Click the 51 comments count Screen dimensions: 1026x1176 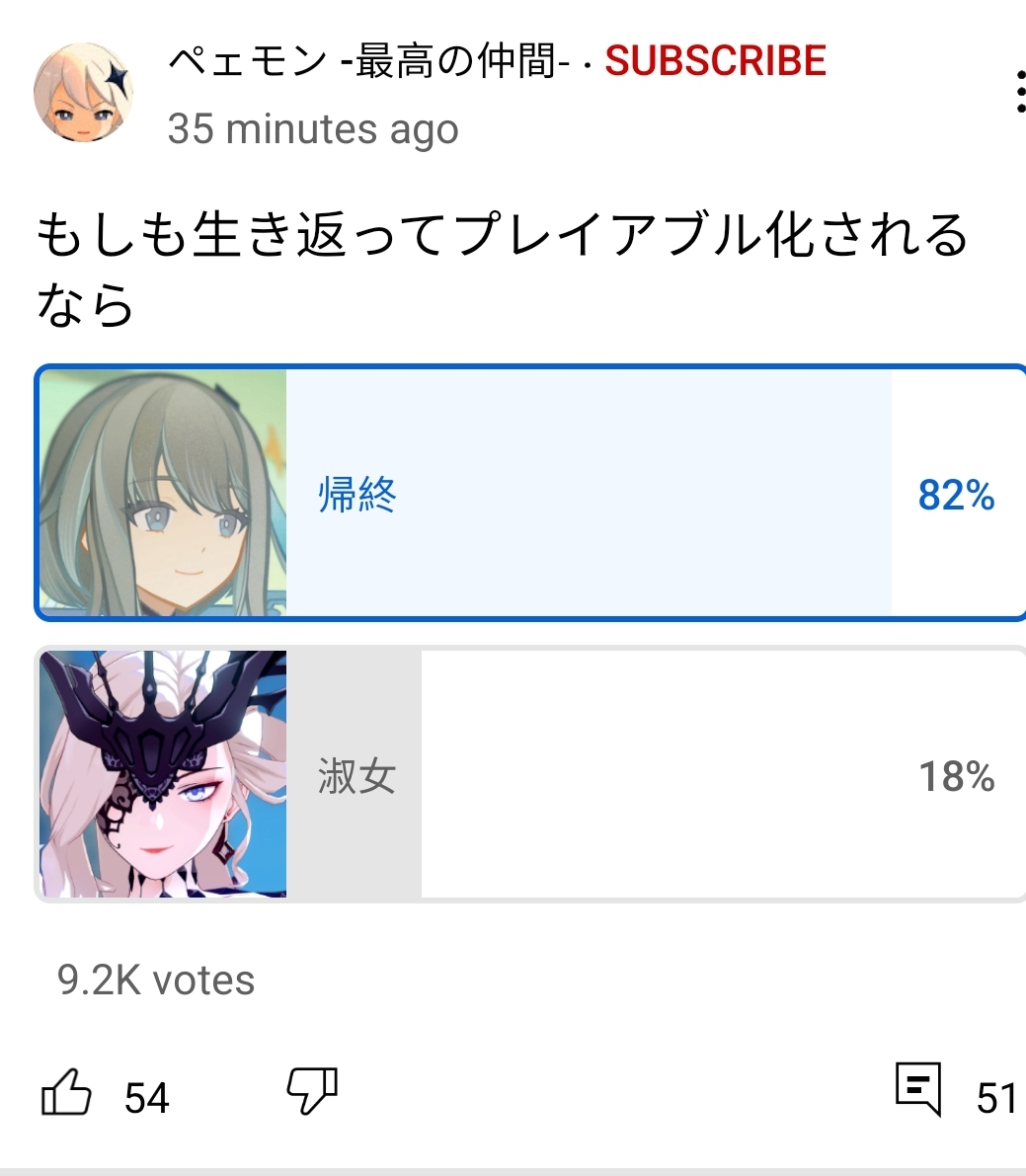[x=996, y=1098]
